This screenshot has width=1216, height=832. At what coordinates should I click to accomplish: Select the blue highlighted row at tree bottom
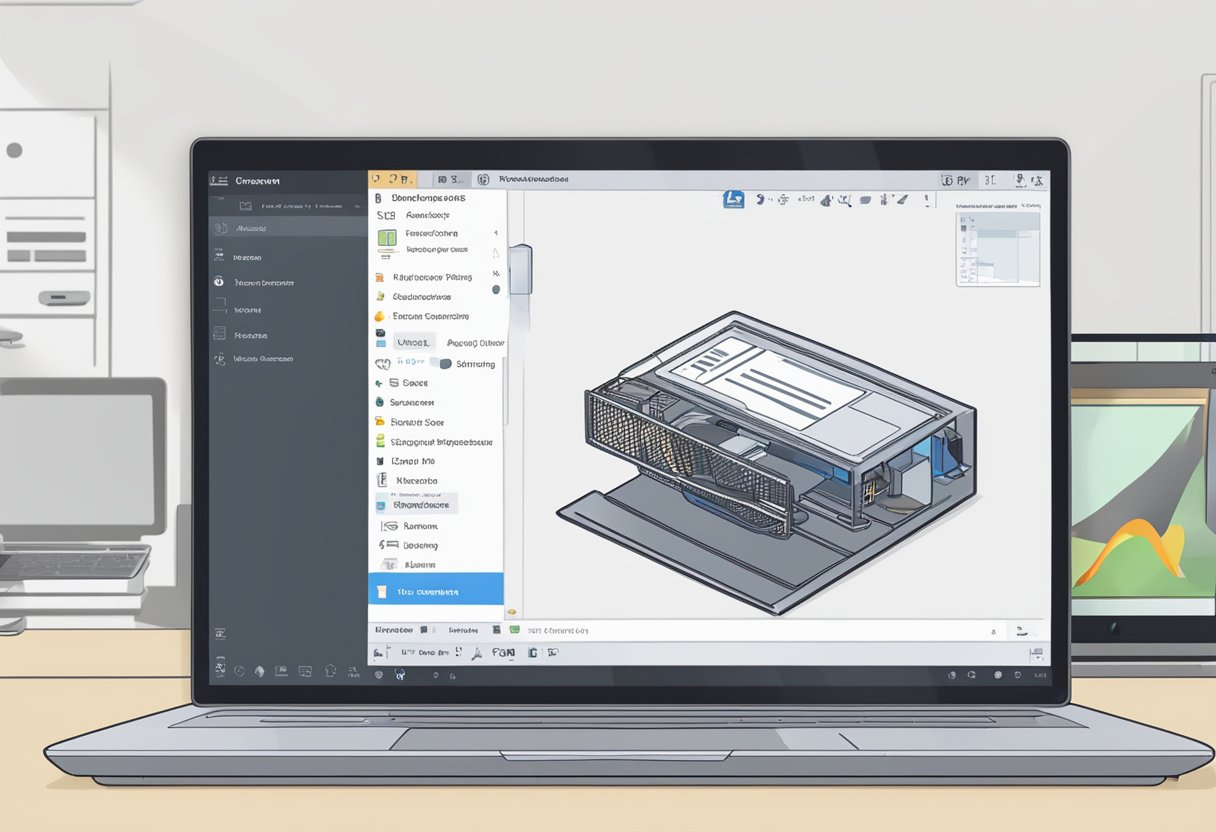[436, 591]
